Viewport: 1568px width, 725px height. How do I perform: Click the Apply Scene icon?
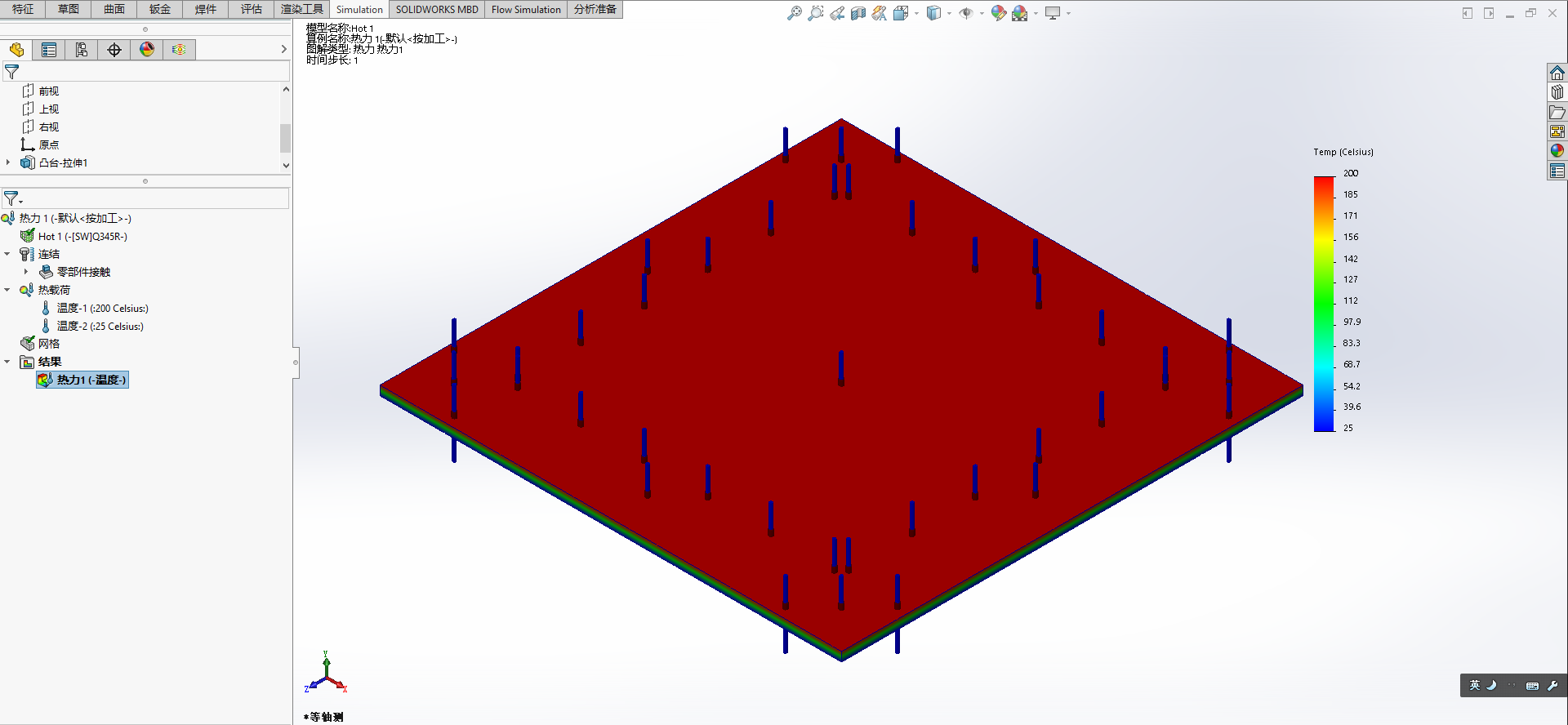tap(1019, 13)
